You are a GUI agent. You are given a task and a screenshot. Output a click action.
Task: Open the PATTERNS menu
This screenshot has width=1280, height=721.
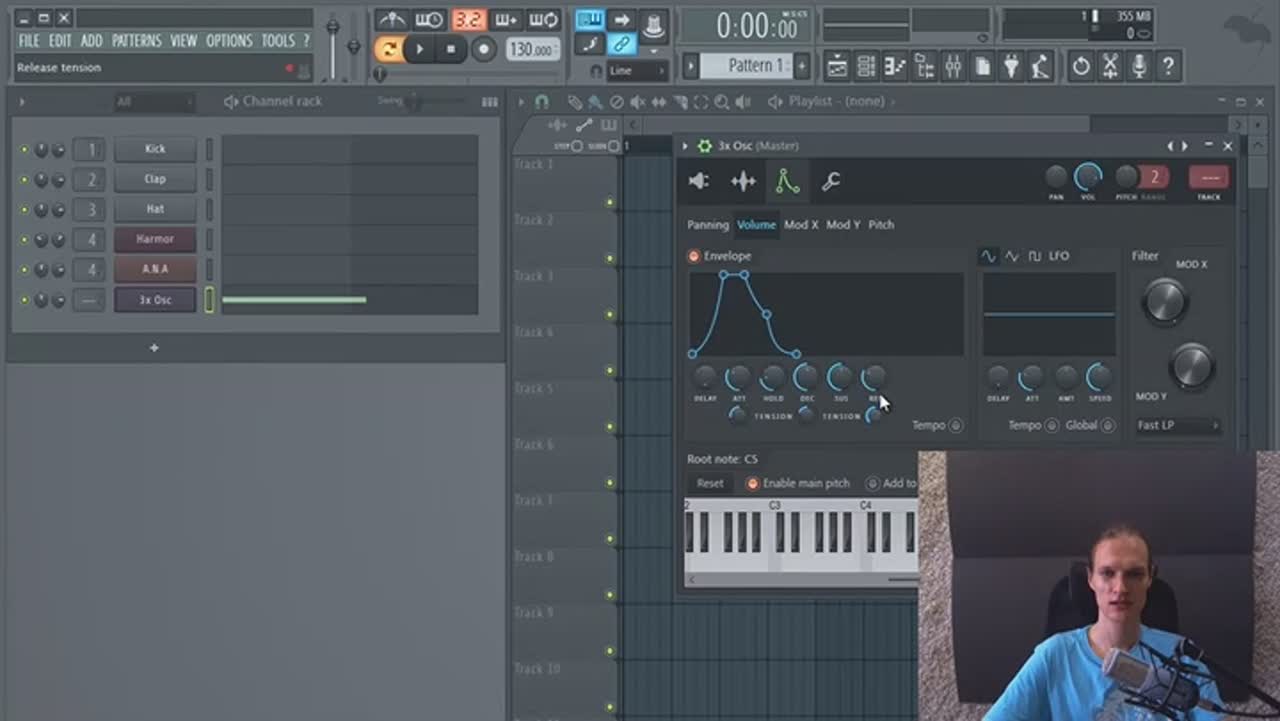coord(136,41)
